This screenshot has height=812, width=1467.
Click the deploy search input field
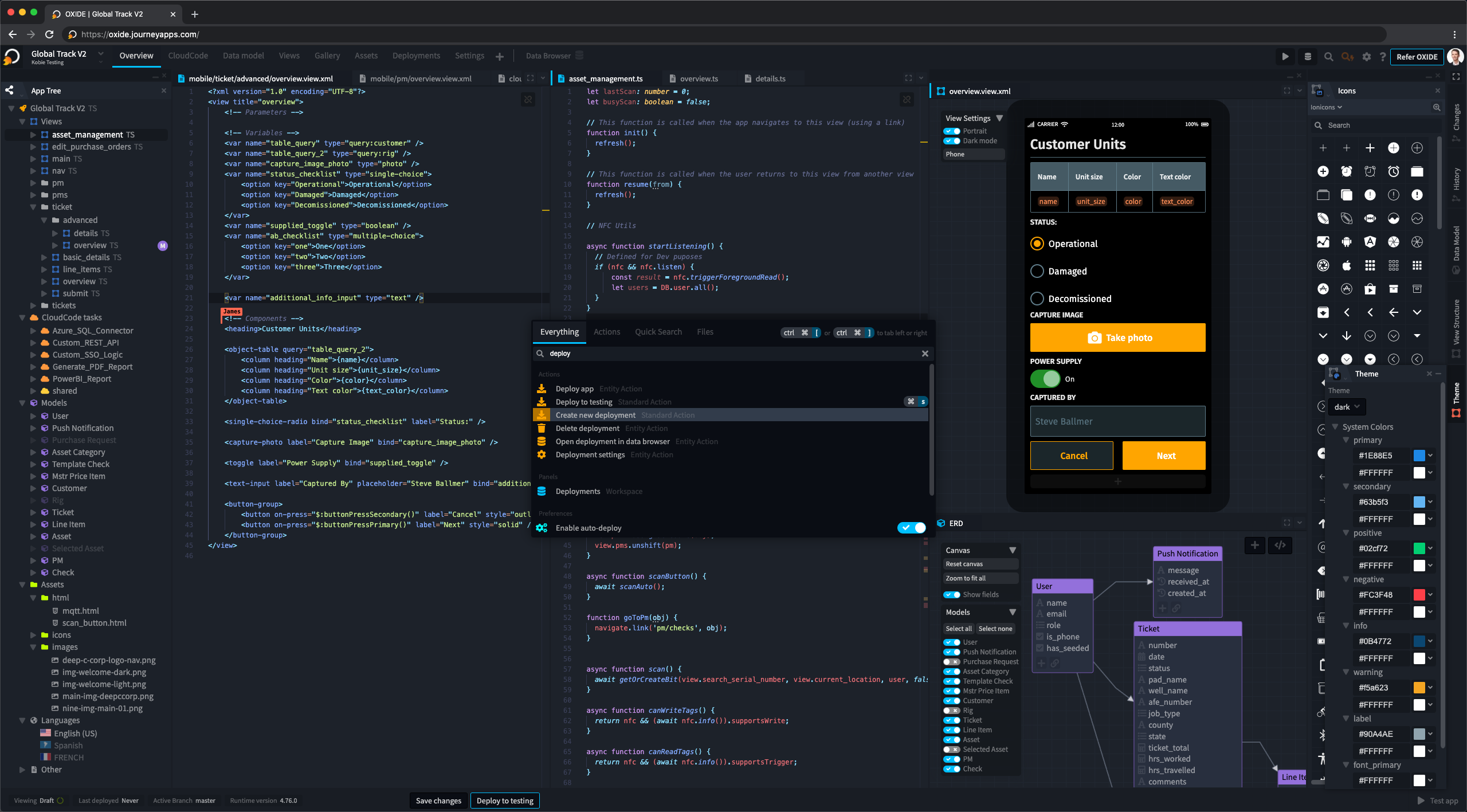tap(728, 354)
